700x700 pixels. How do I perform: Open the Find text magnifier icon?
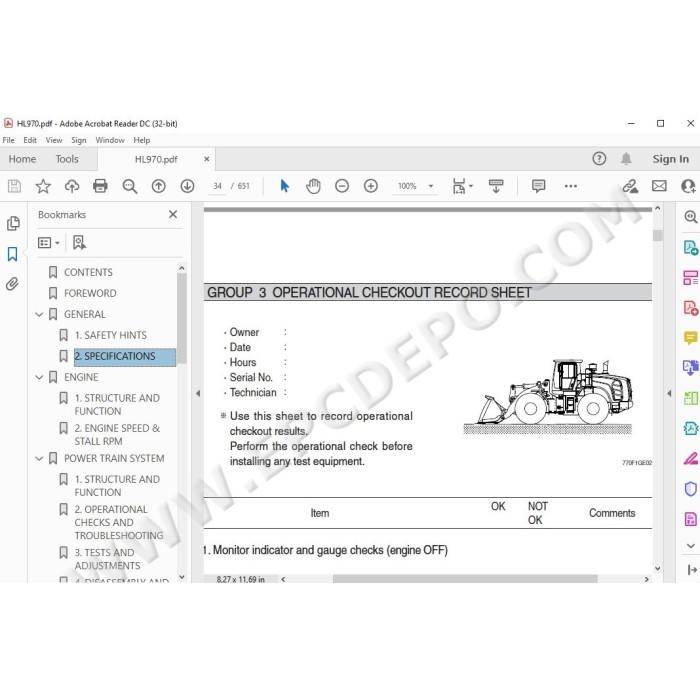click(129, 186)
